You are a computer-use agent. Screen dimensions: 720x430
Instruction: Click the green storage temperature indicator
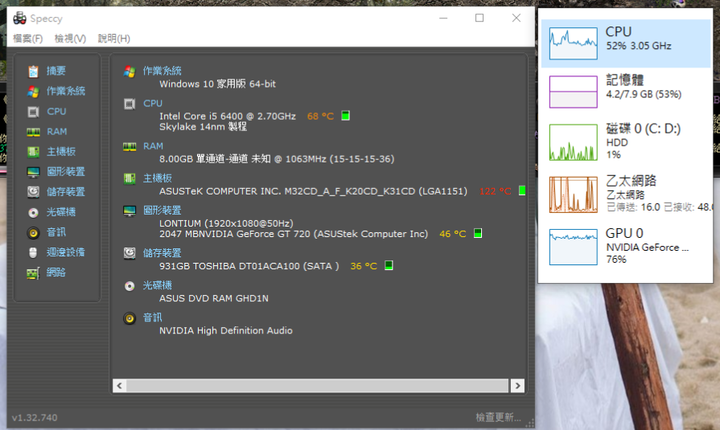click(389, 266)
